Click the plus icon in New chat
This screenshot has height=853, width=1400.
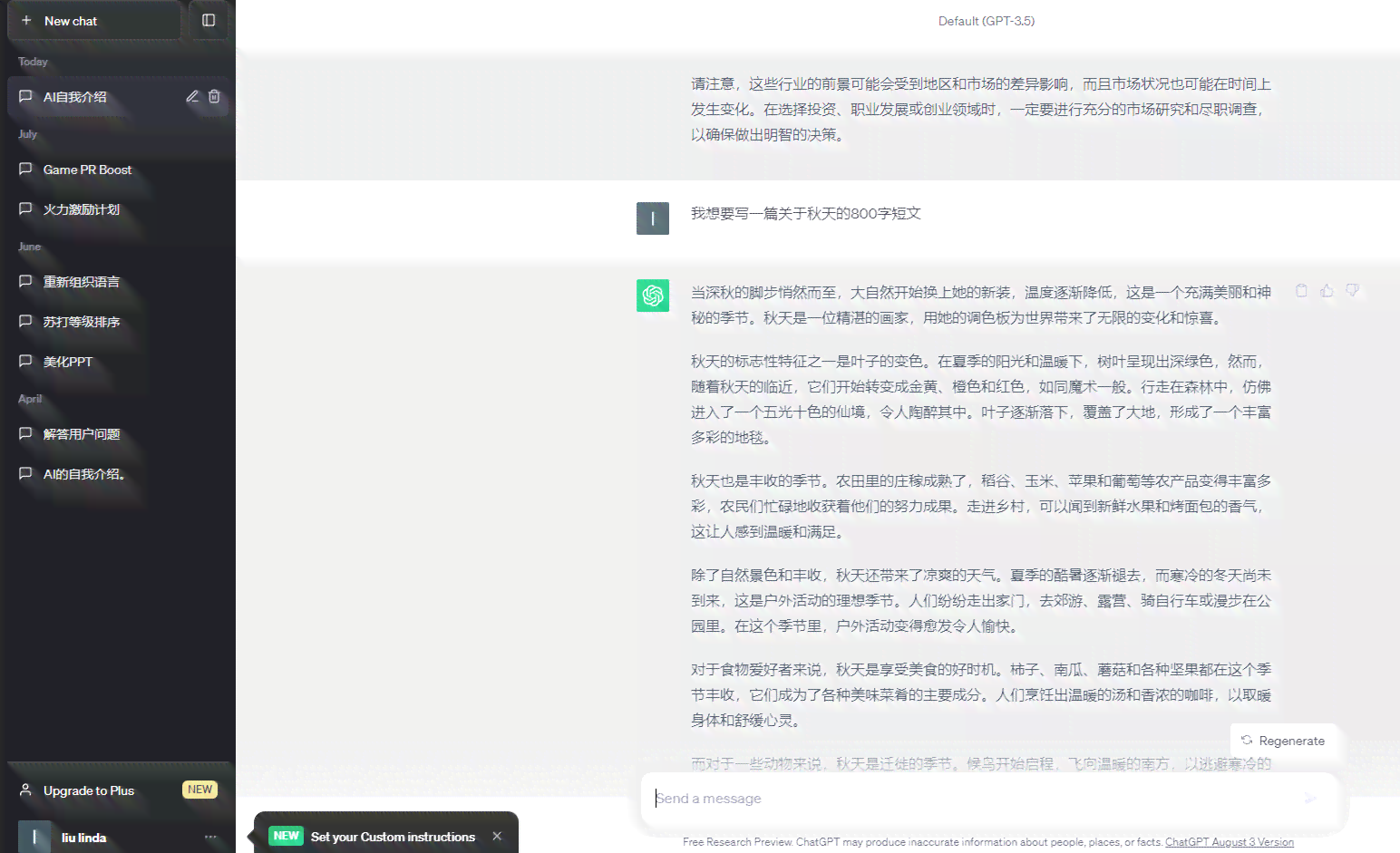26,20
